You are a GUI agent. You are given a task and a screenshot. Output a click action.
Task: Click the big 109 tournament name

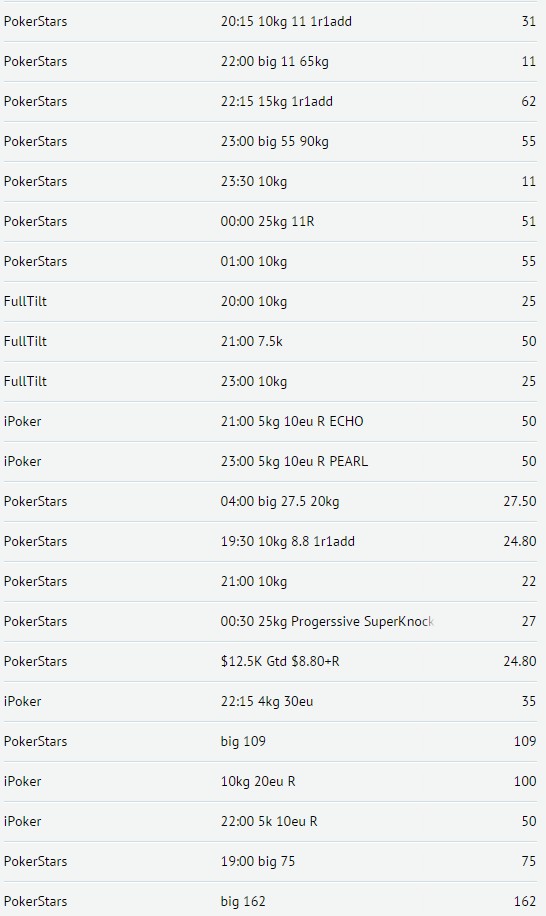tap(243, 741)
